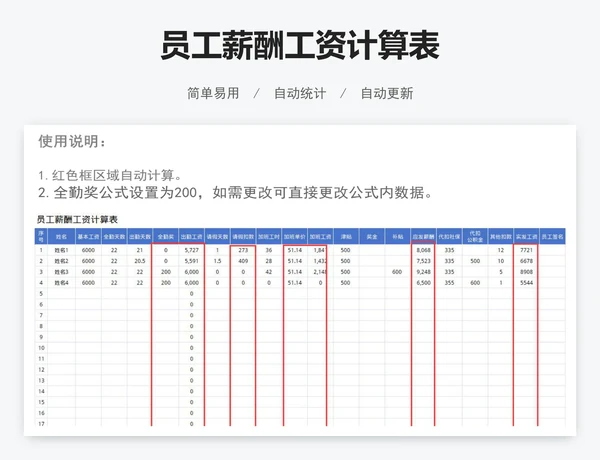This screenshot has height=460, width=600.
Task: Click the 请假天数 column header
Action: [x=217, y=237]
